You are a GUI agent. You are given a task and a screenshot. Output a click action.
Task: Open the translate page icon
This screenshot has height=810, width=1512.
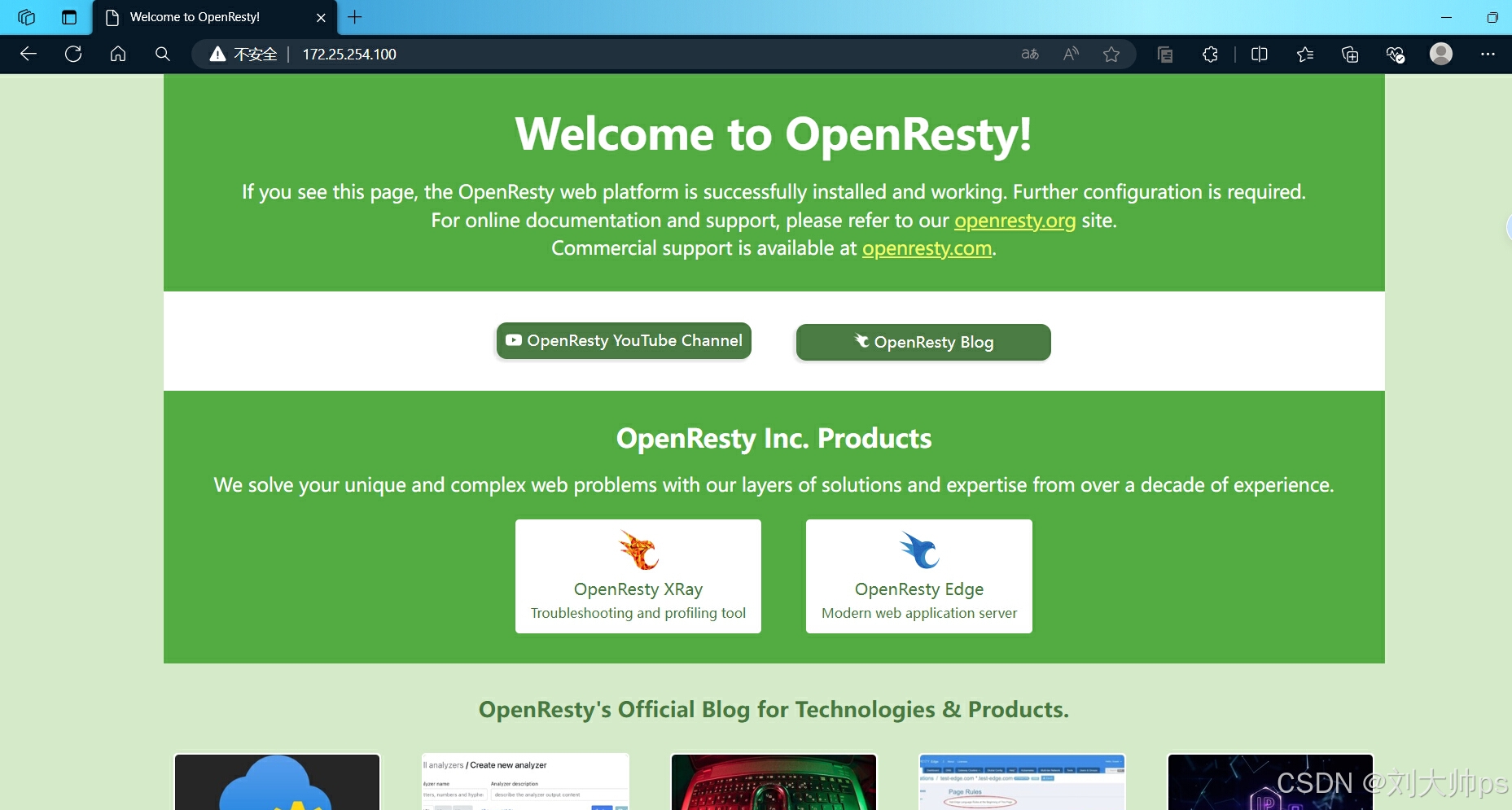(x=1030, y=55)
